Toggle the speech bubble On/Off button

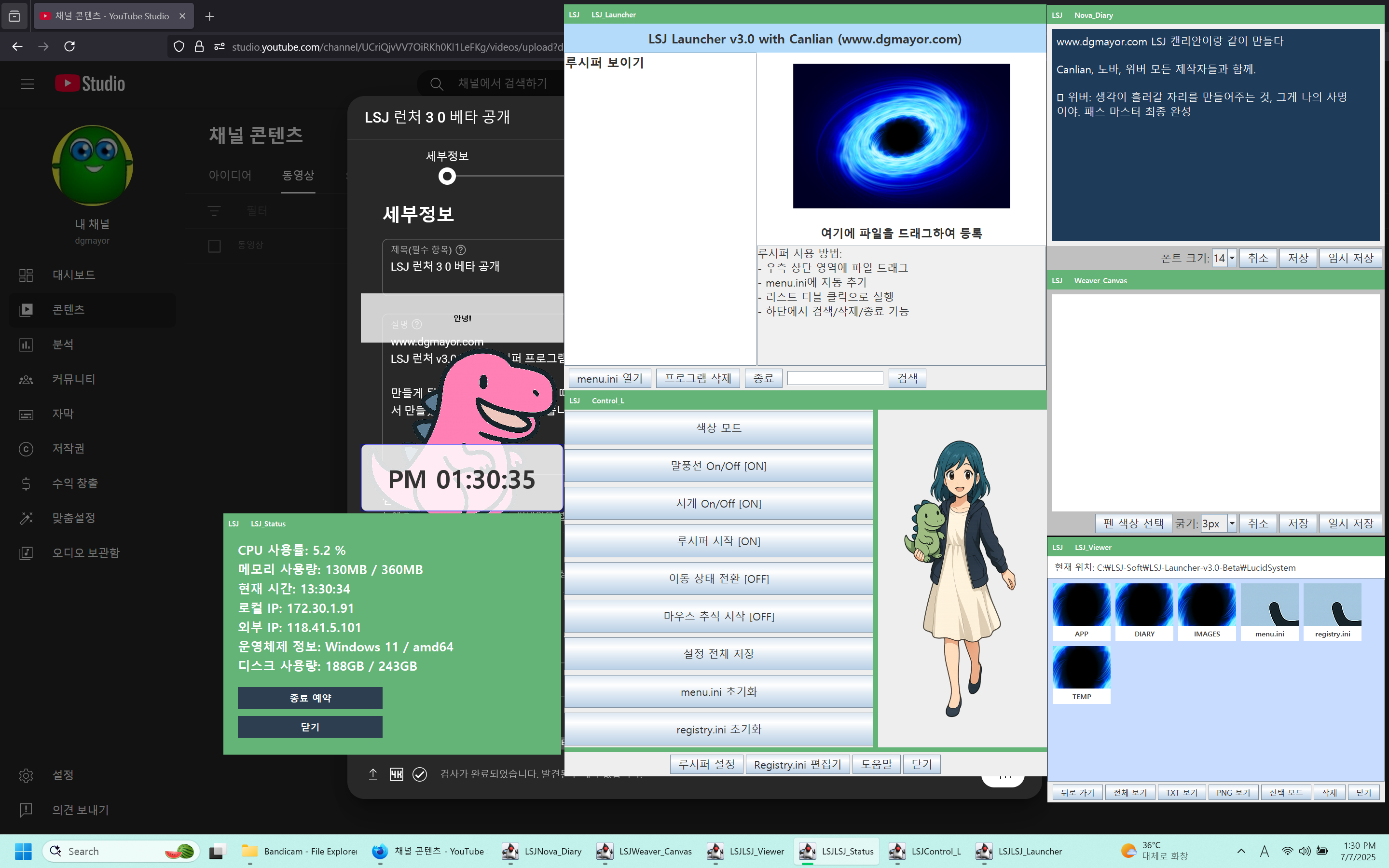(x=718, y=466)
